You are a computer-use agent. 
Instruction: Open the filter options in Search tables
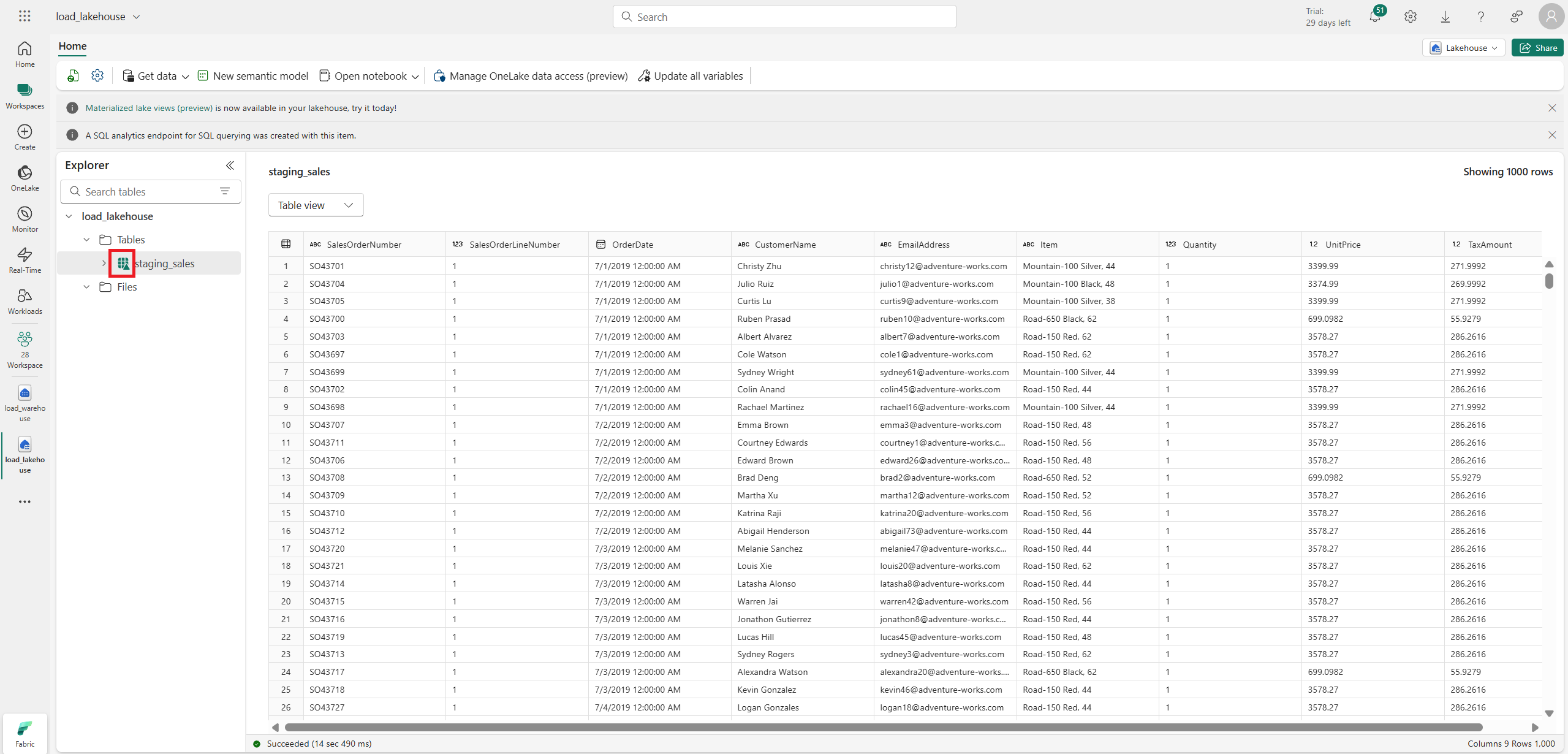pyautogui.click(x=225, y=191)
